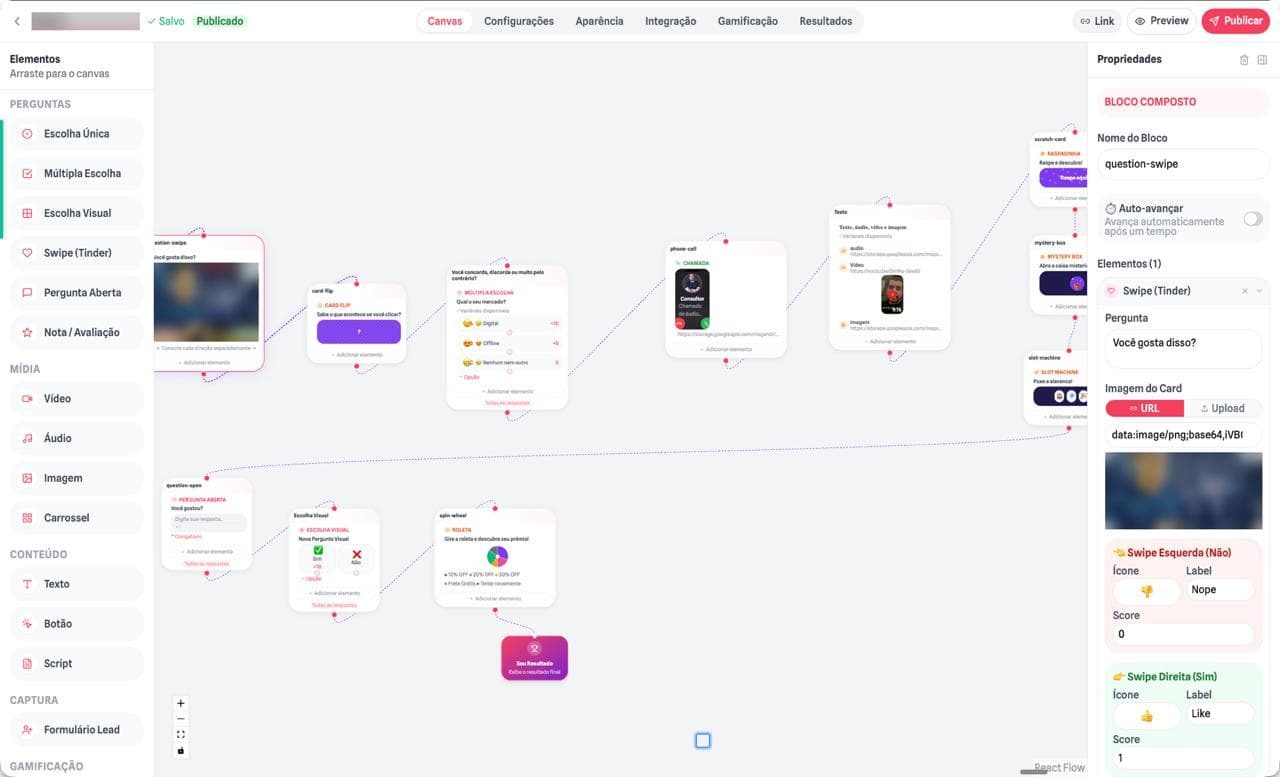Delete block via trash icon in Propriedades

[1244, 59]
